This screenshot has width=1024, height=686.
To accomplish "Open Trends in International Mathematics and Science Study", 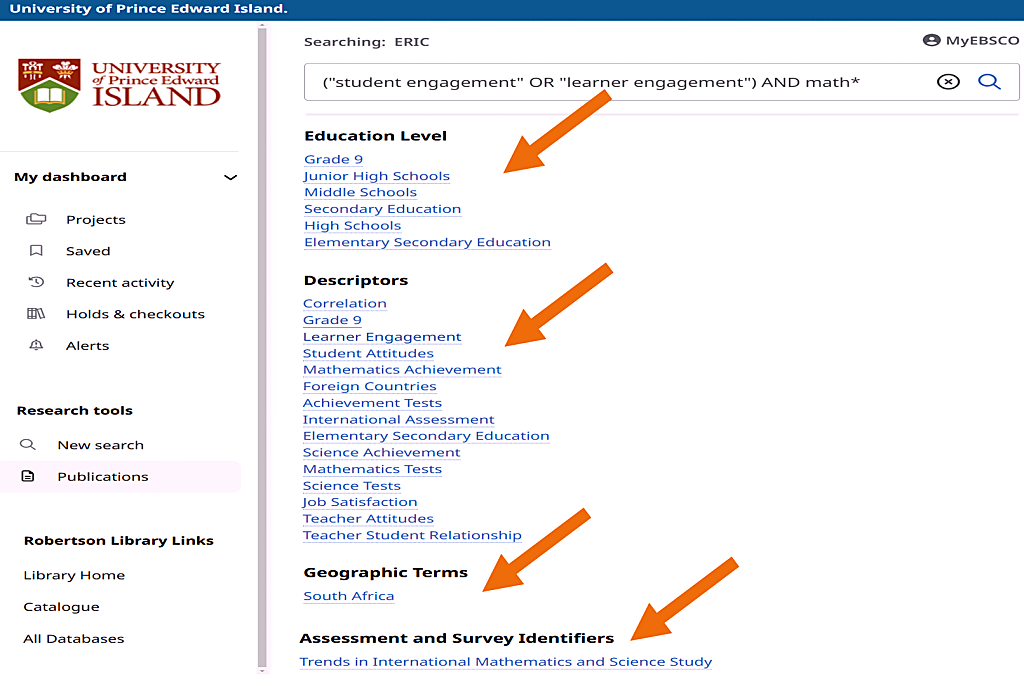I will point(505,662).
